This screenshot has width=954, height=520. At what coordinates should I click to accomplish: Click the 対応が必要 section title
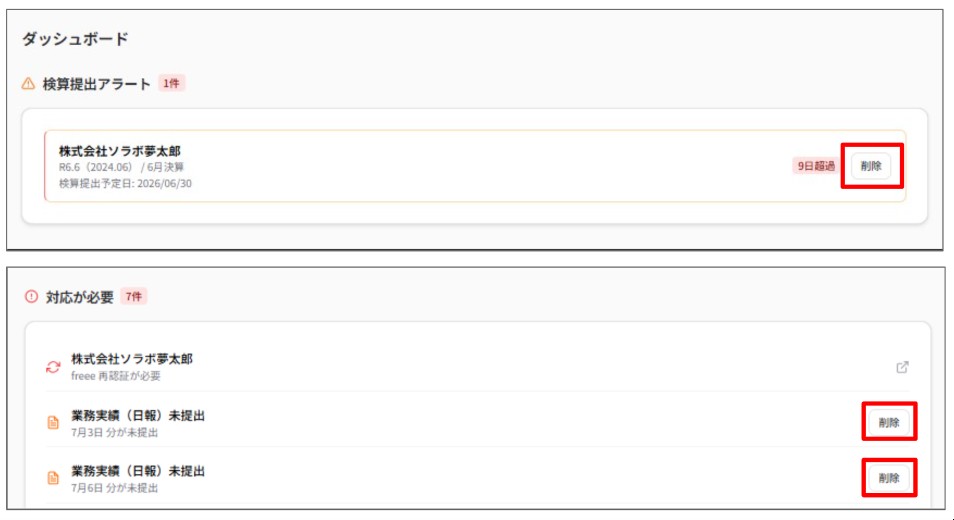(79, 297)
